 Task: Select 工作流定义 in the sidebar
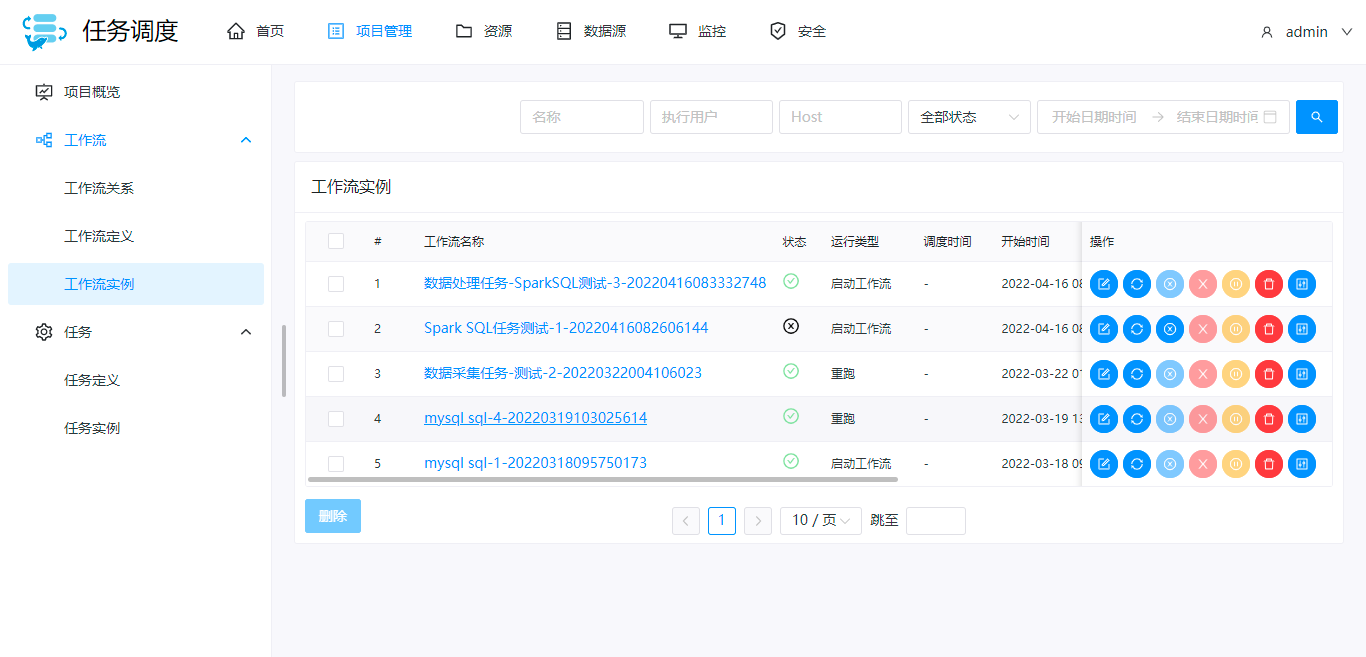pos(99,236)
